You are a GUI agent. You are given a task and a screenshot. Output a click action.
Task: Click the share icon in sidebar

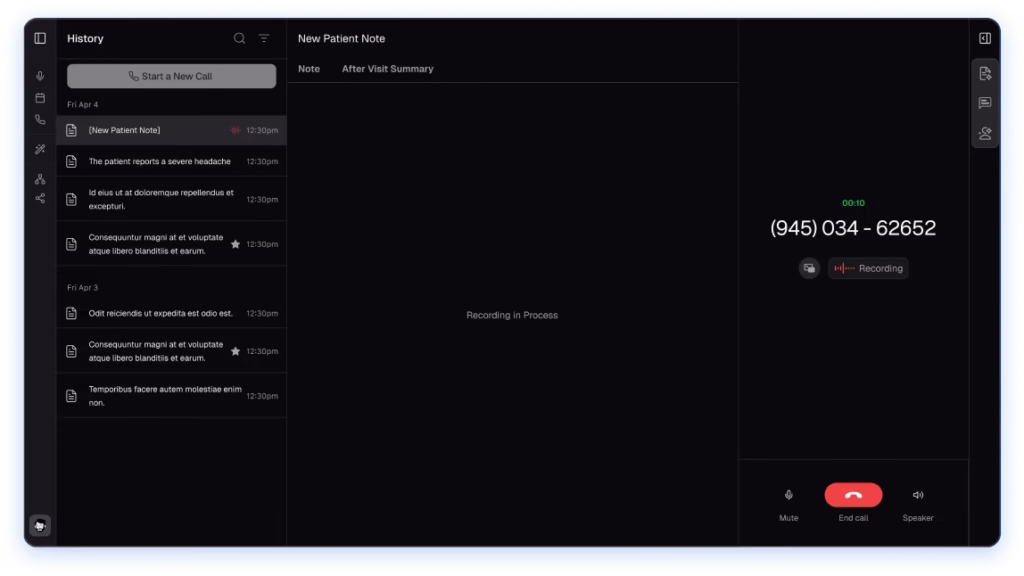pyautogui.click(x=40, y=198)
